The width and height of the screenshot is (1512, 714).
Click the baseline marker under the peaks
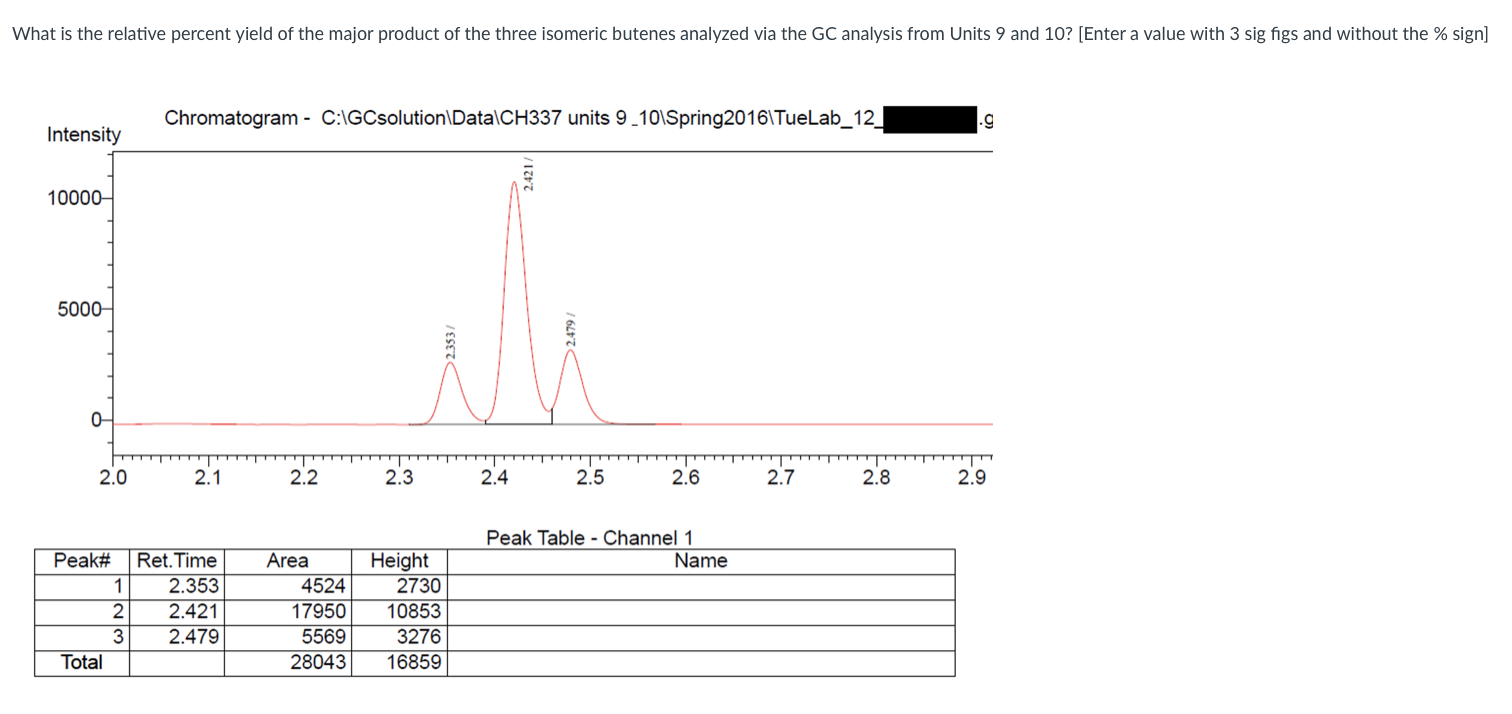coord(520,421)
